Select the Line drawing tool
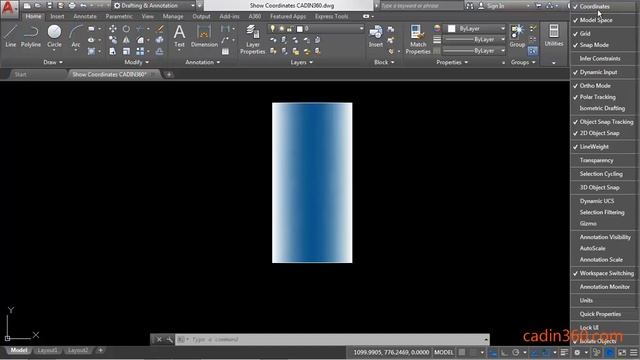Screen dimensions: 640x360 [x=11, y=36]
